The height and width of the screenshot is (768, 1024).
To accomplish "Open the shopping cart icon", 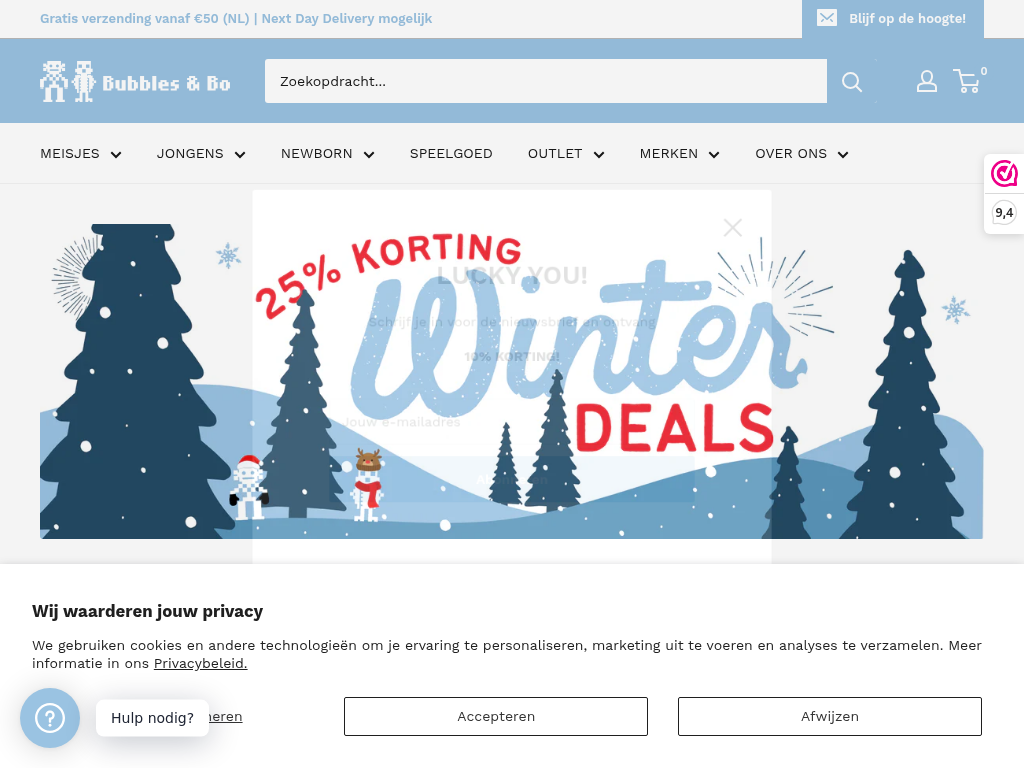I will (967, 82).
